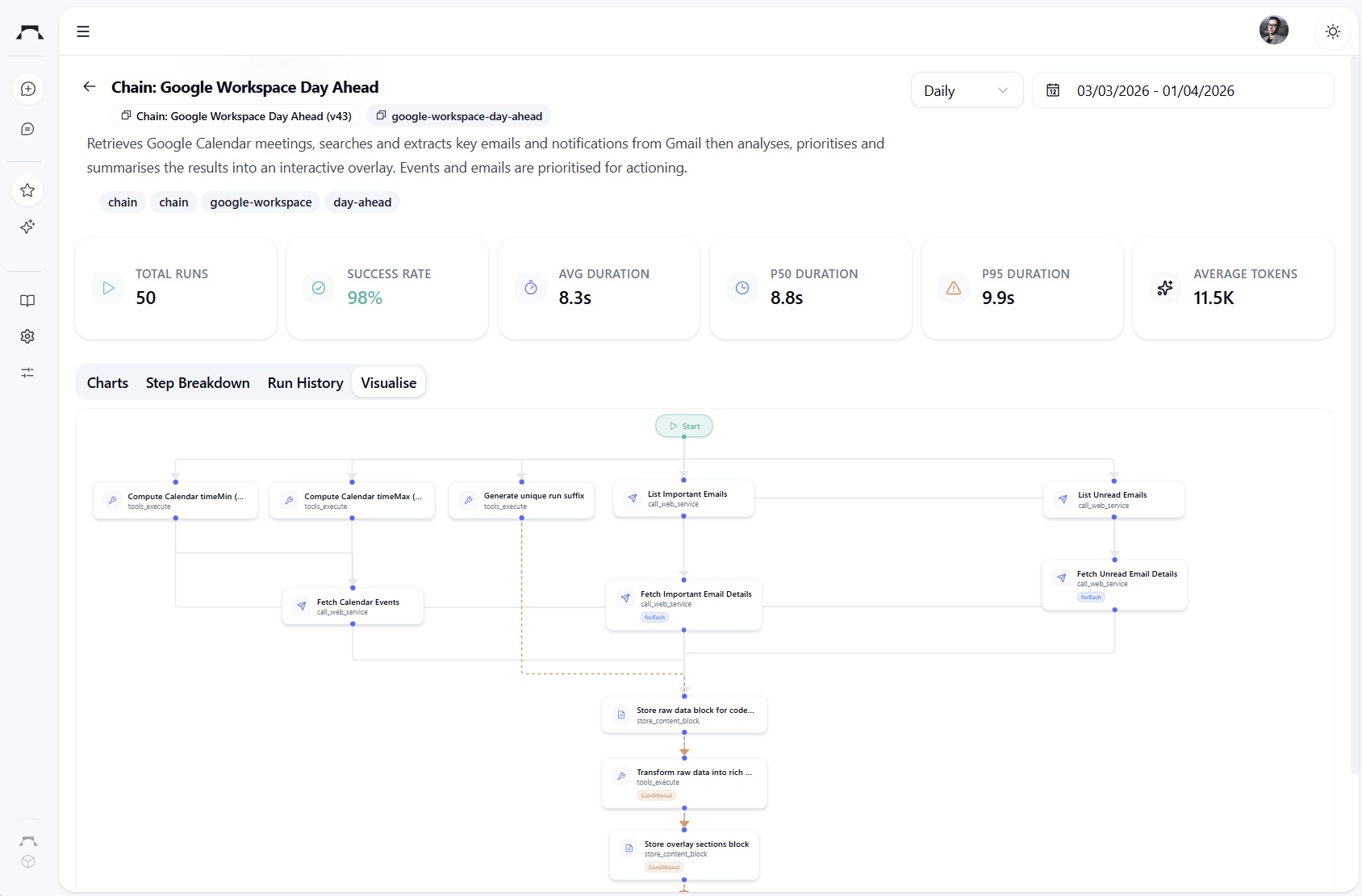Viewport: 1362px width, 896px height.
Task: Open the user profile avatar
Action: point(1274,31)
